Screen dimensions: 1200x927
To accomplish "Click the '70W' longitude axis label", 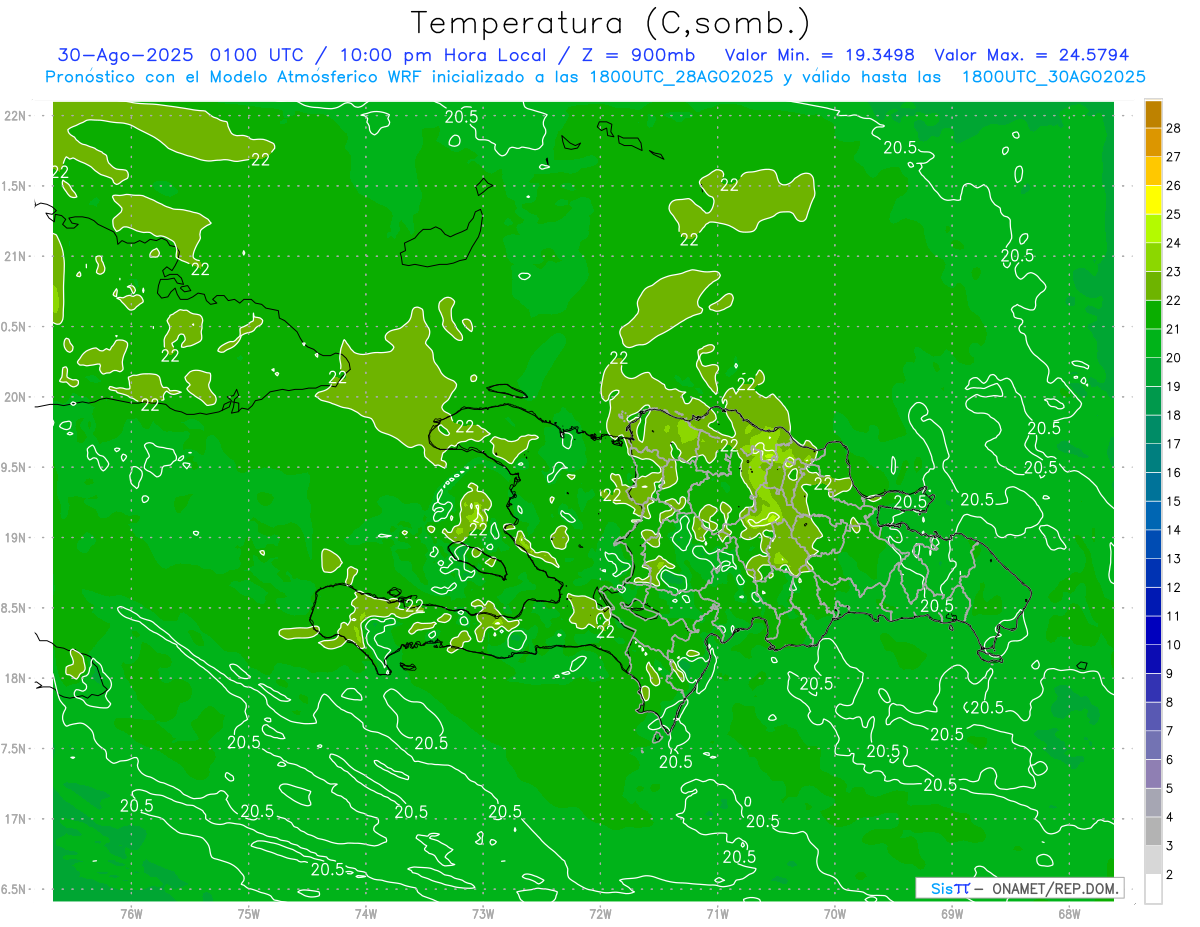I will pos(835,913).
